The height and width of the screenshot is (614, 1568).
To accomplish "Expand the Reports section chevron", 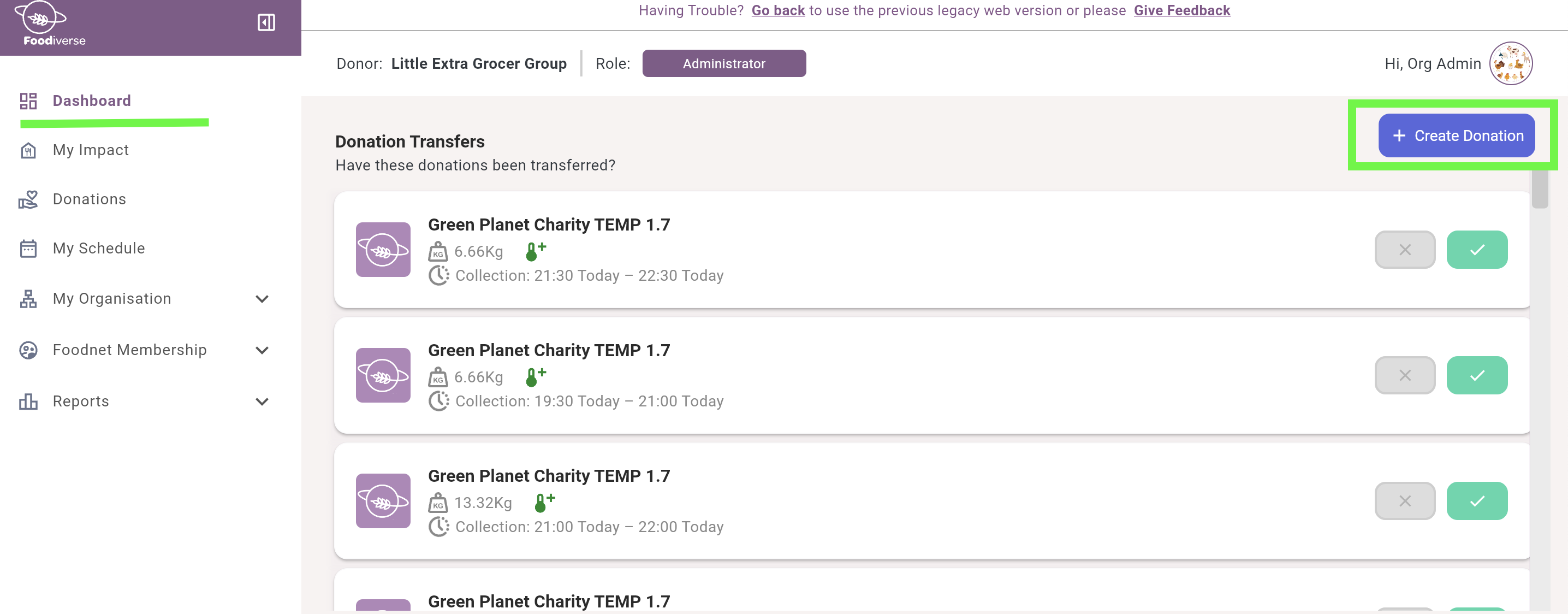I will (x=262, y=401).
